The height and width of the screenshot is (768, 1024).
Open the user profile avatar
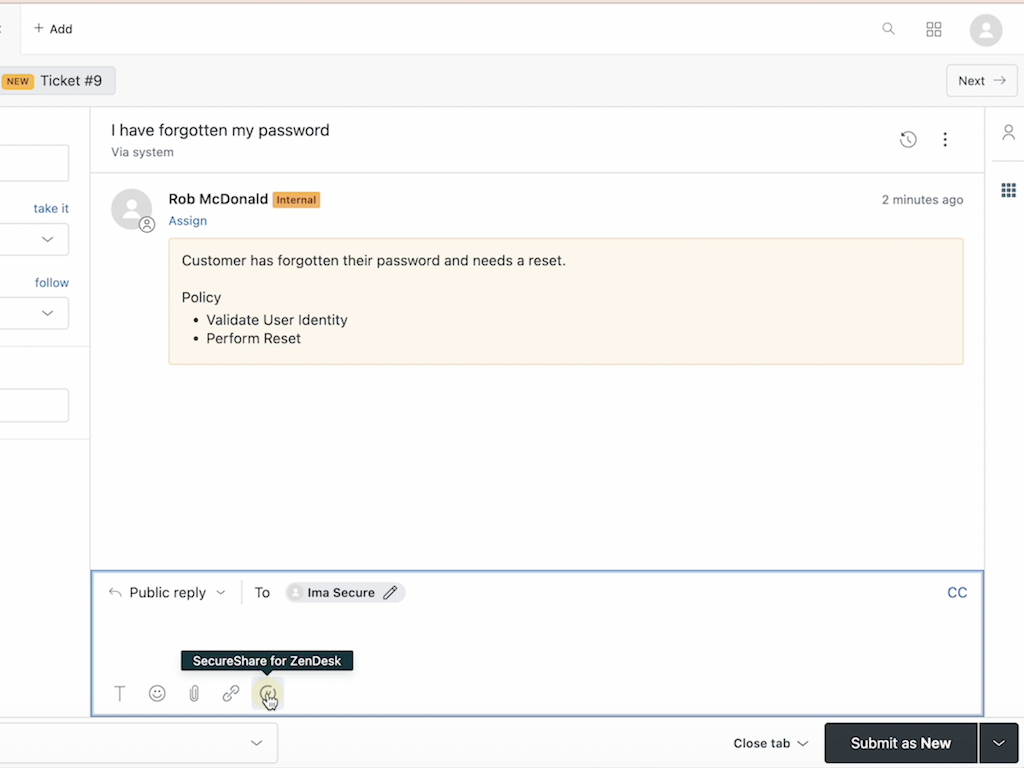[986, 30]
